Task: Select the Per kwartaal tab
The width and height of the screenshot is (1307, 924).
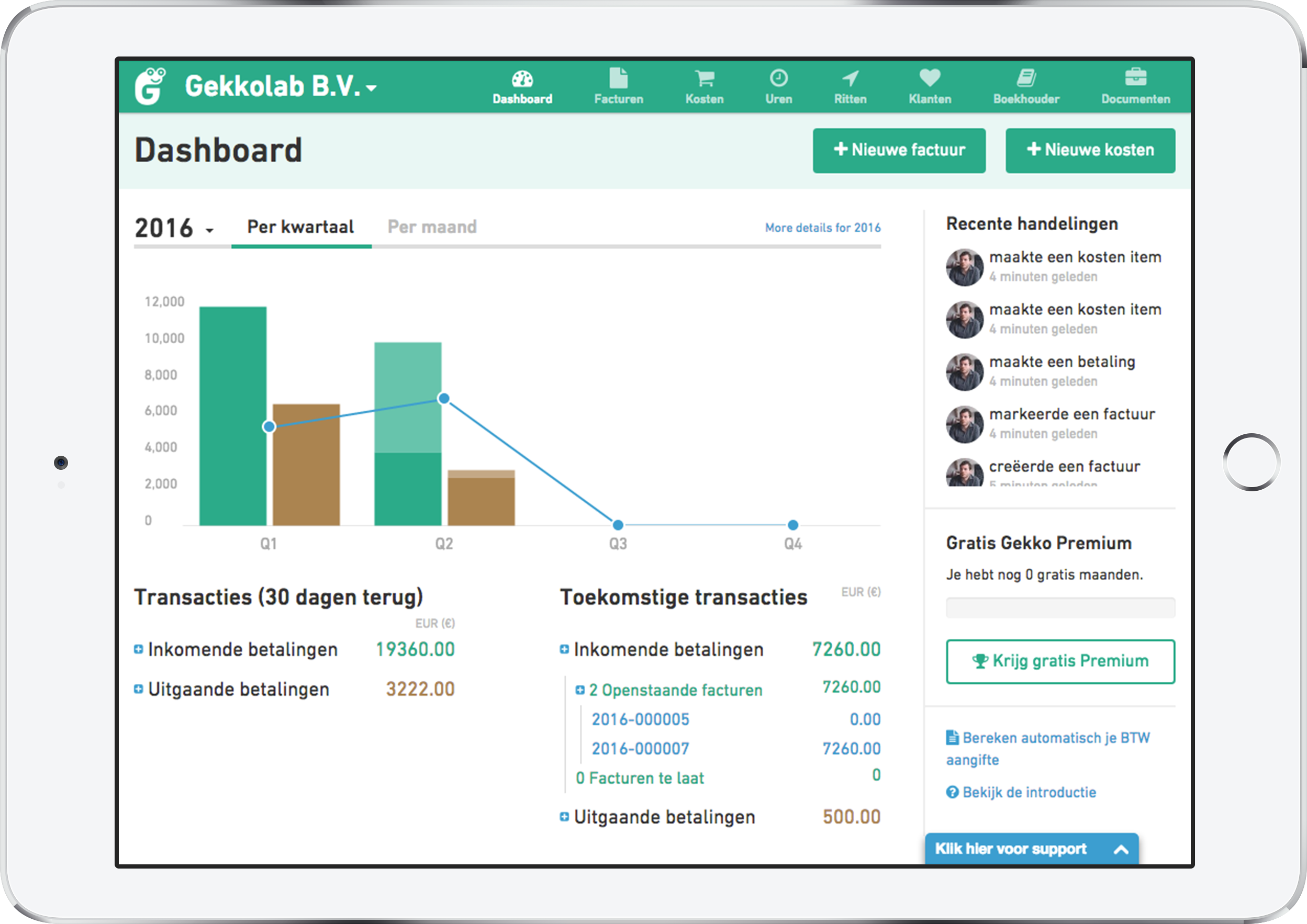Action: click(300, 227)
